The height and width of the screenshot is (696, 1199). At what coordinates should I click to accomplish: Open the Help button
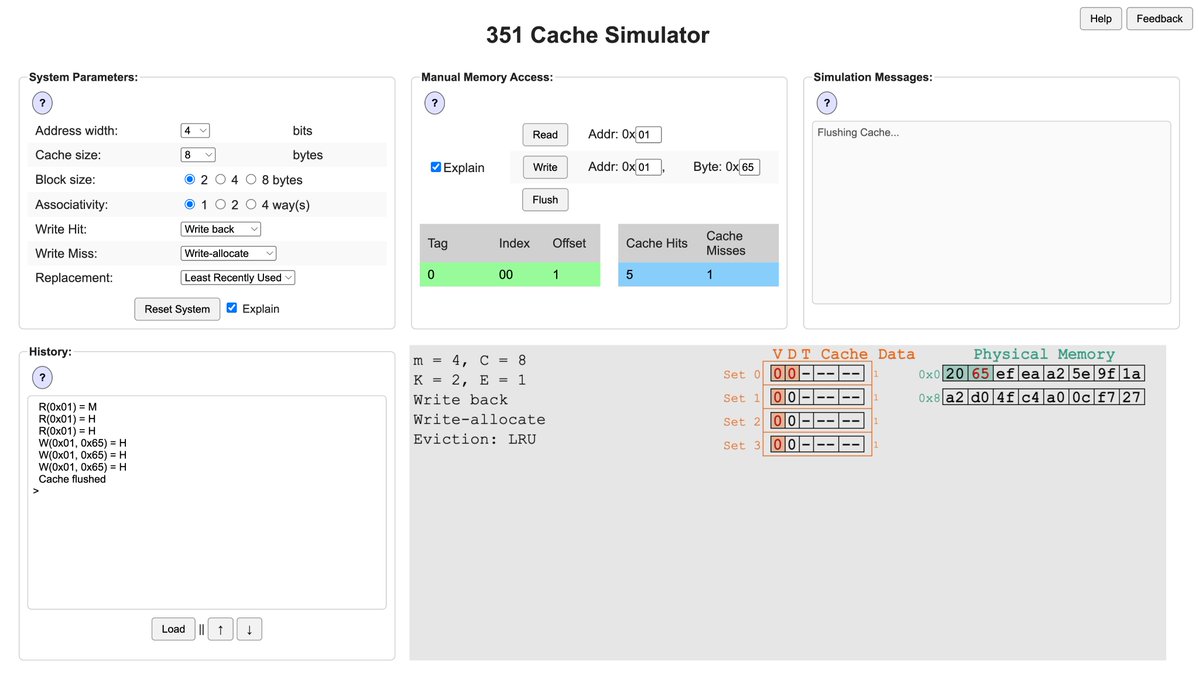coord(1100,18)
